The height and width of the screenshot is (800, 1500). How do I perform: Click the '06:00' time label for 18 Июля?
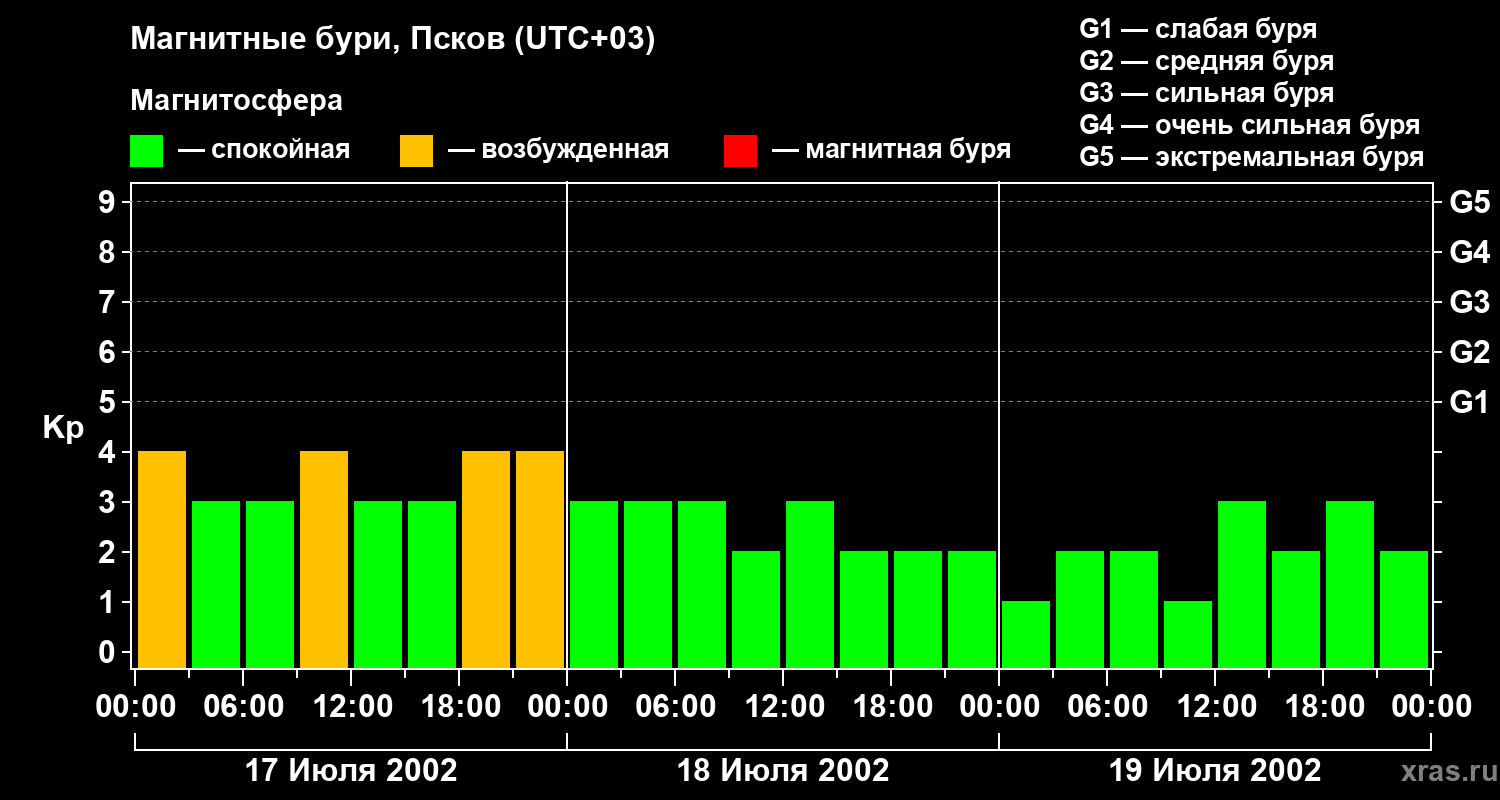click(x=675, y=707)
